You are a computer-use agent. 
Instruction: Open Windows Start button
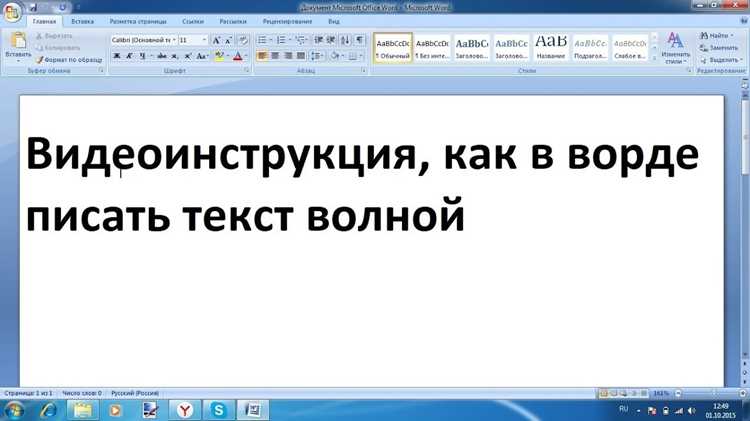click(13, 410)
